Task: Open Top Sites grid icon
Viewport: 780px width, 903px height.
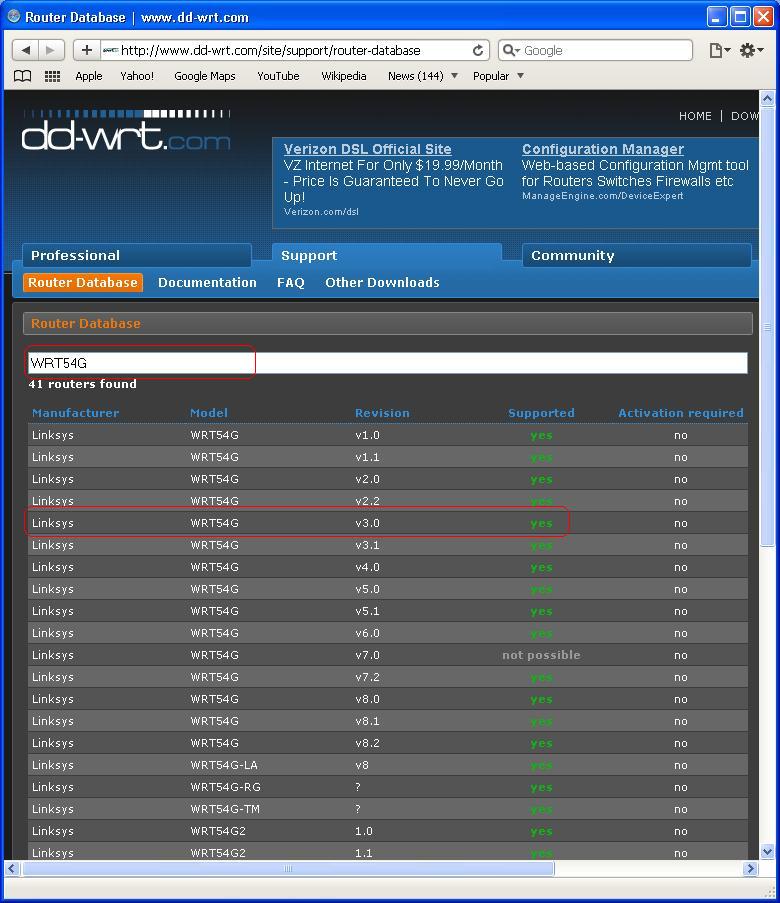Action: [x=52, y=76]
